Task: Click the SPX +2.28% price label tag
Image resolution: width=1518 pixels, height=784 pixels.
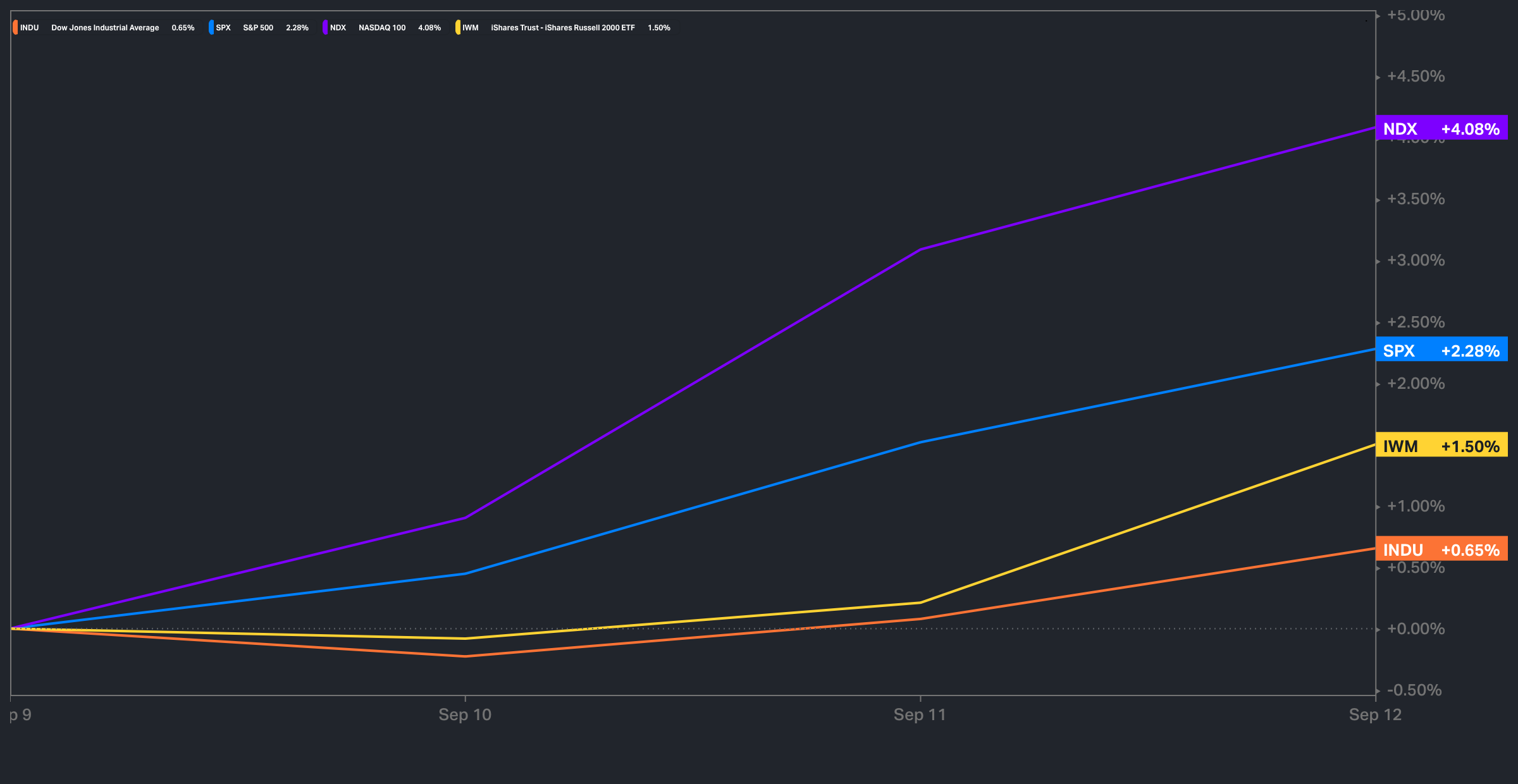Action: 1441,350
